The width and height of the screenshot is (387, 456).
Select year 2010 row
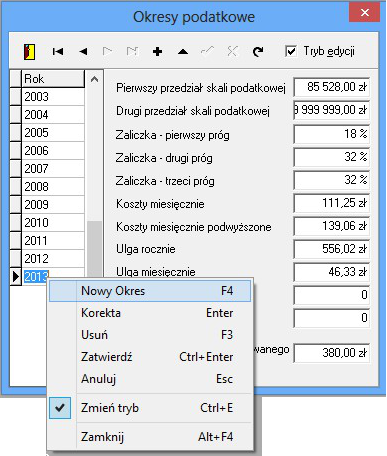pos(53,223)
